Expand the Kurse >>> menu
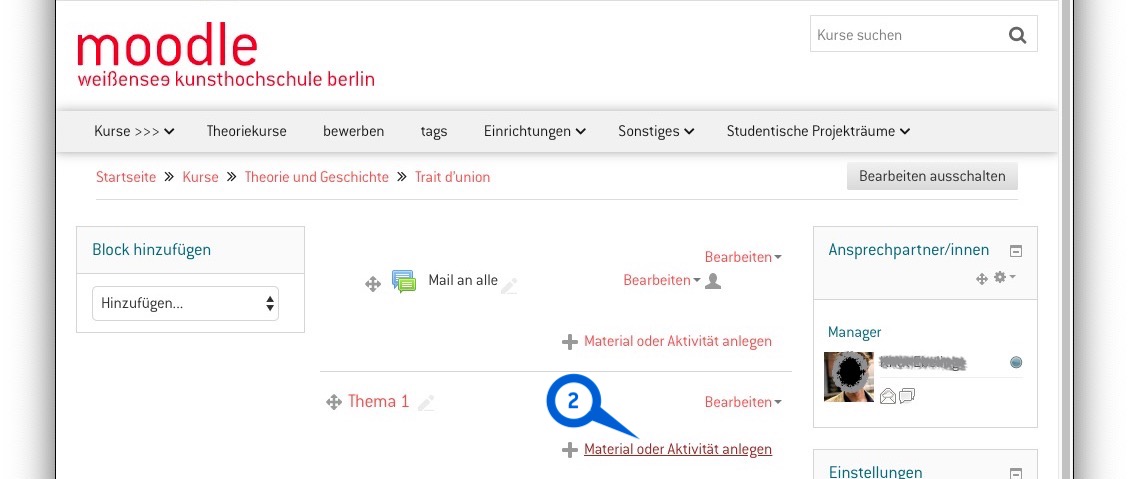 134,131
